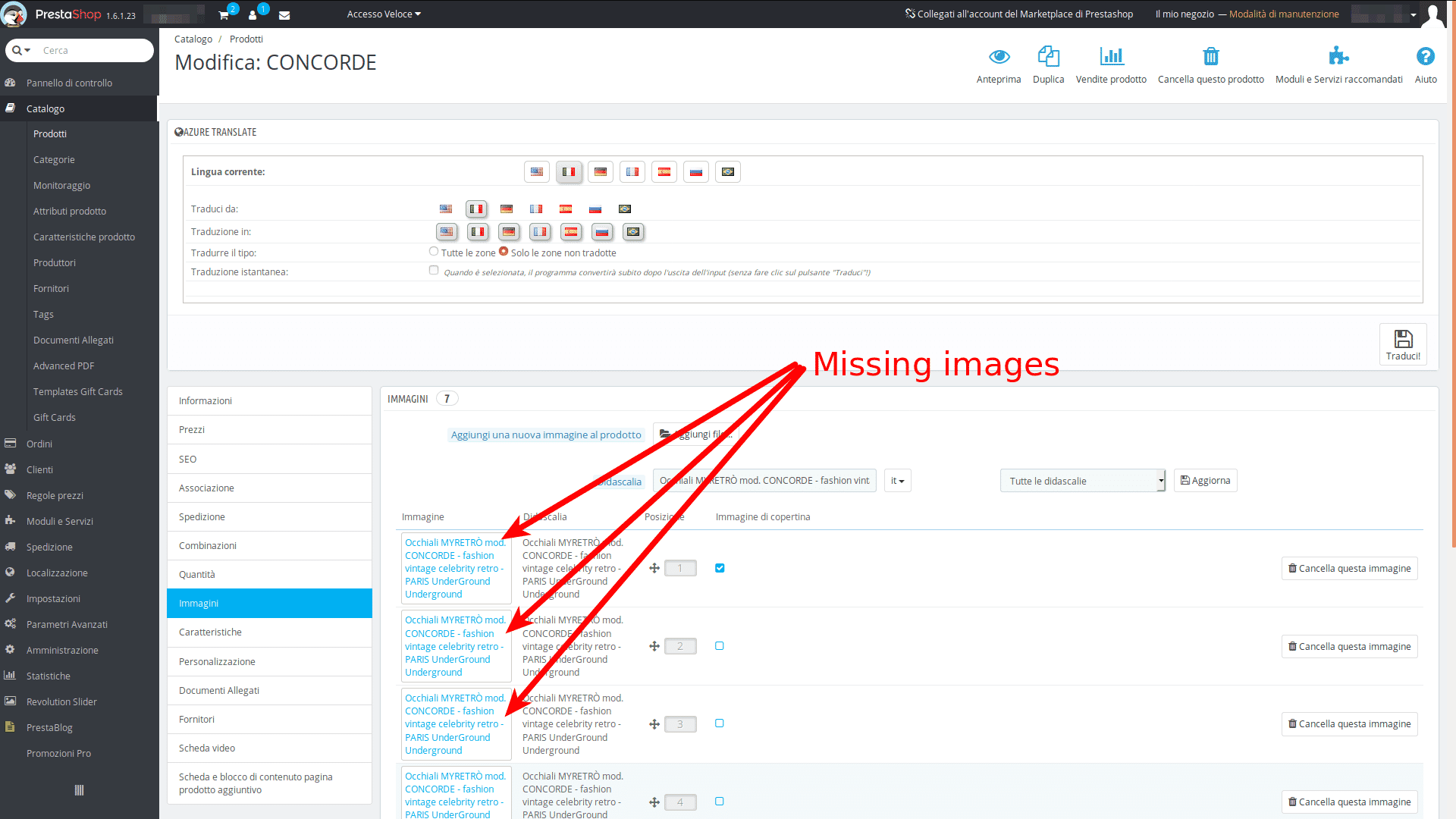1456x819 pixels.
Task: Select Prodotti in the Catalogo menu
Action: coord(50,133)
